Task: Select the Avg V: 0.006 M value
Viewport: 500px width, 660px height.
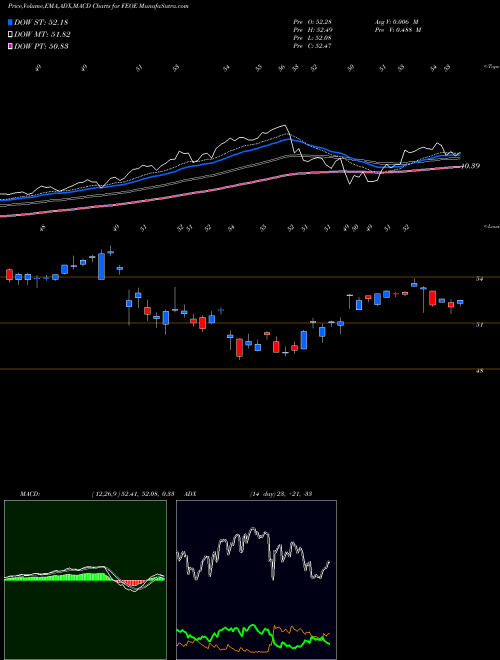Action: click(x=396, y=22)
